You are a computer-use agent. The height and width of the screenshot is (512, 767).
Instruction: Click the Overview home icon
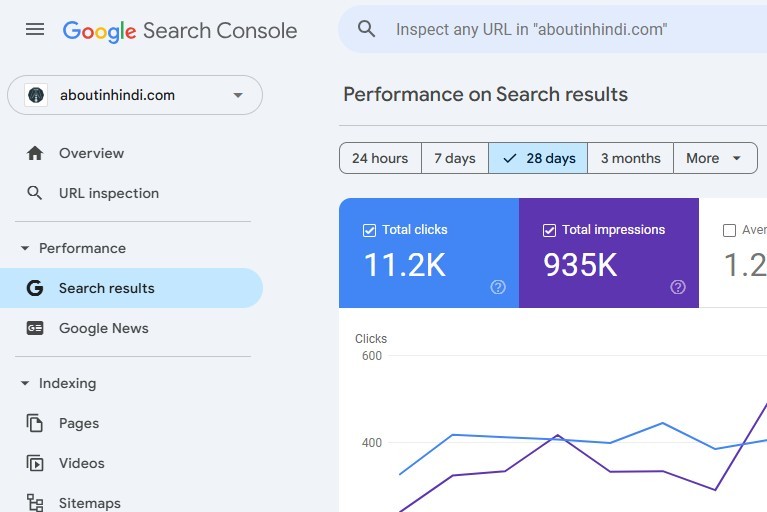(35, 153)
